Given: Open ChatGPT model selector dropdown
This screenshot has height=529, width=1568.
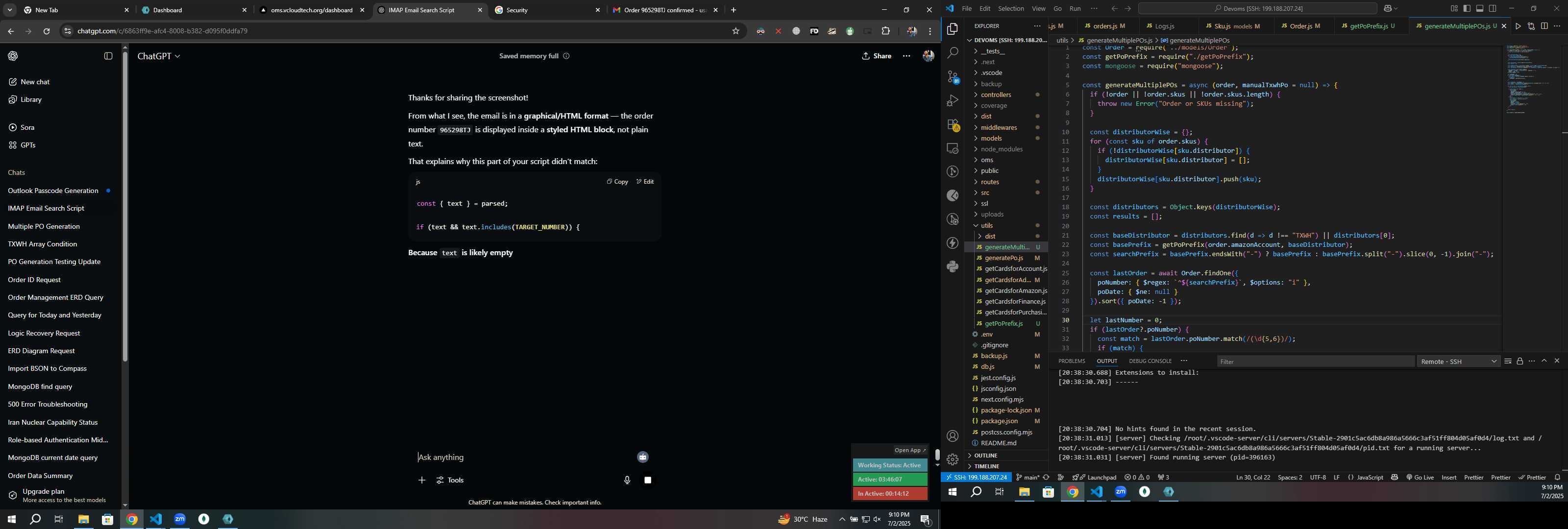Looking at the screenshot, I should pyautogui.click(x=159, y=56).
